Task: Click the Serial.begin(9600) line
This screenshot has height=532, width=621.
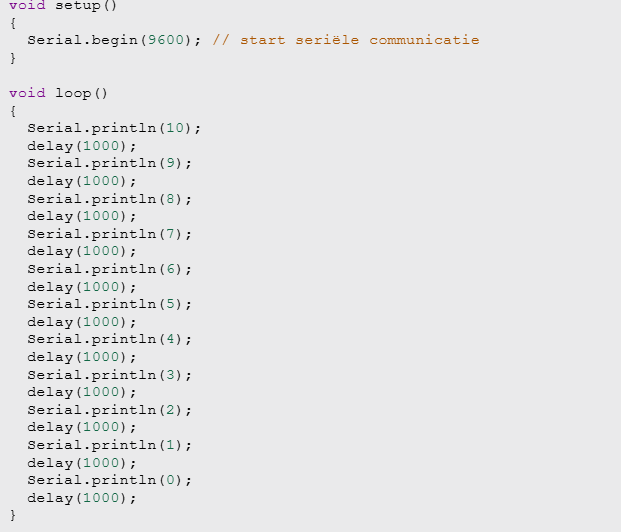Action: tap(114, 40)
